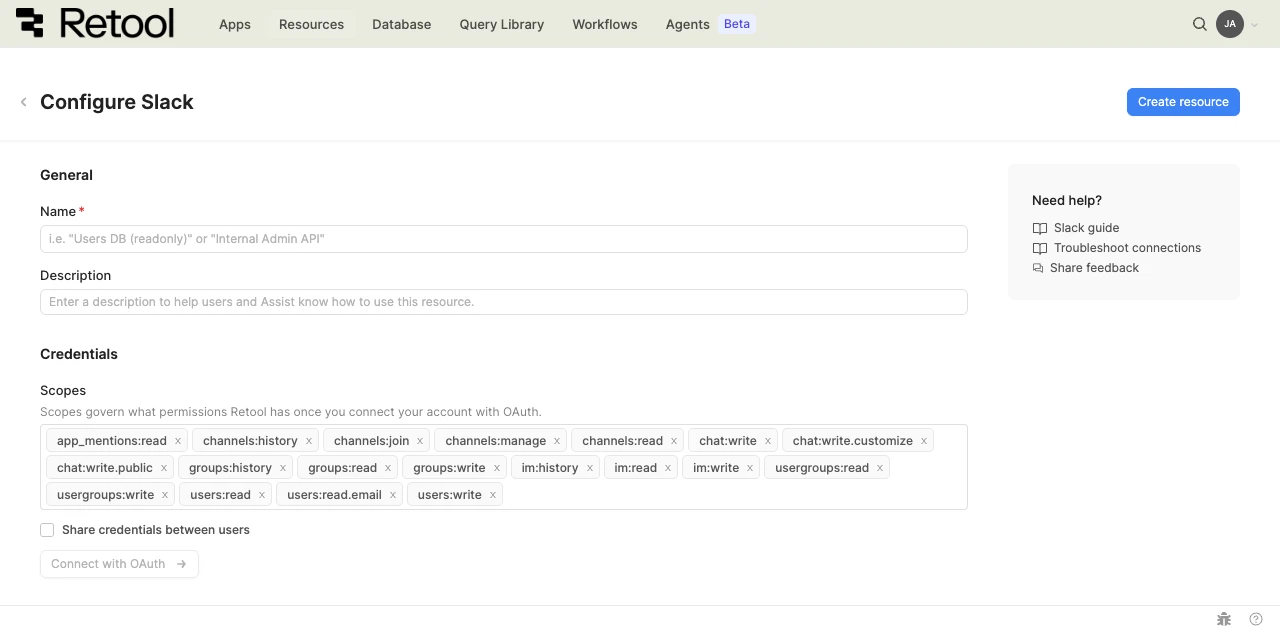This screenshot has height=633, width=1280.
Task: Remove the groups:history scope
Action: [x=283, y=468]
